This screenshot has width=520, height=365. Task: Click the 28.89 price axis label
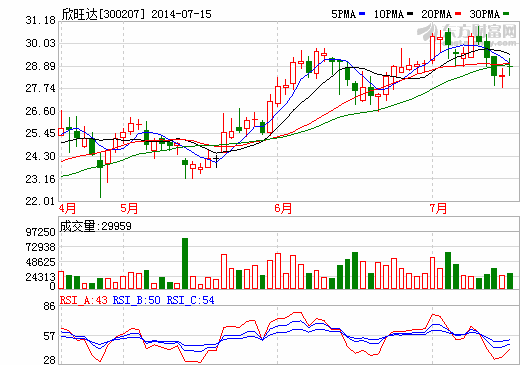pos(40,66)
